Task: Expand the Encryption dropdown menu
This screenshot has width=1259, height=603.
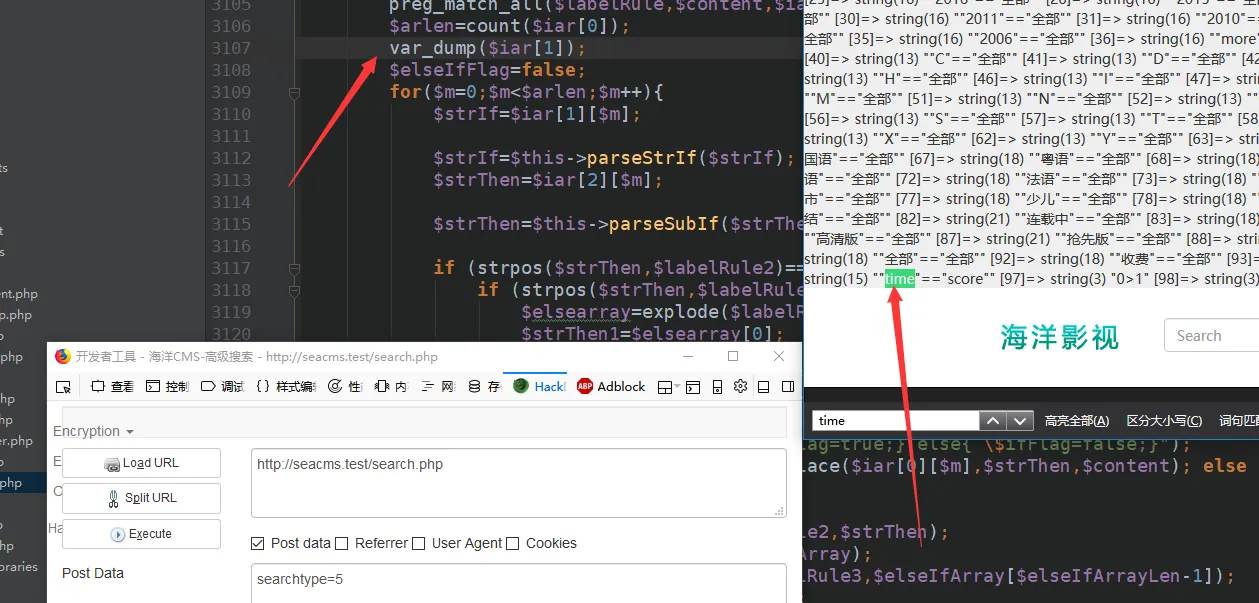Action: point(93,431)
